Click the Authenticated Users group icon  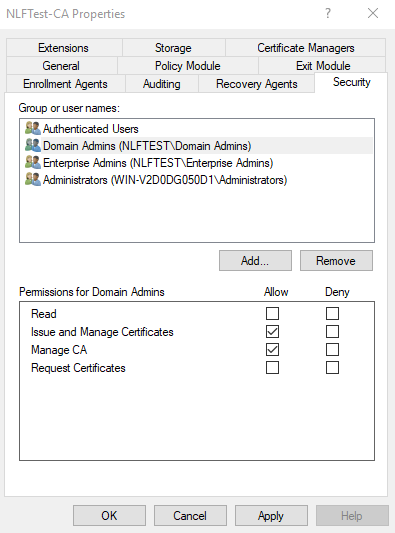(x=33, y=128)
